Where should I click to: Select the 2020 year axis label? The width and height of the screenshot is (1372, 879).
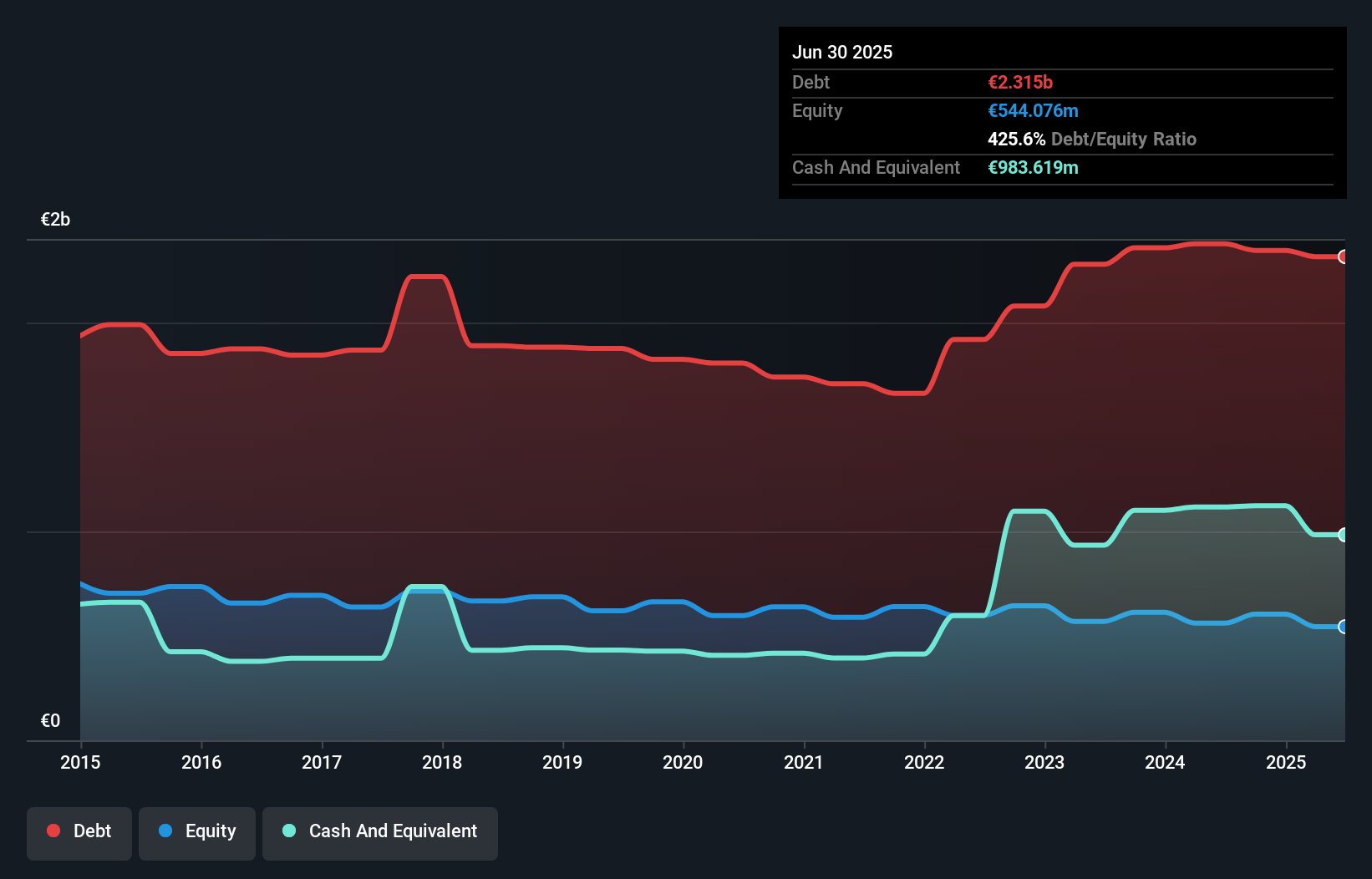[683, 762]
